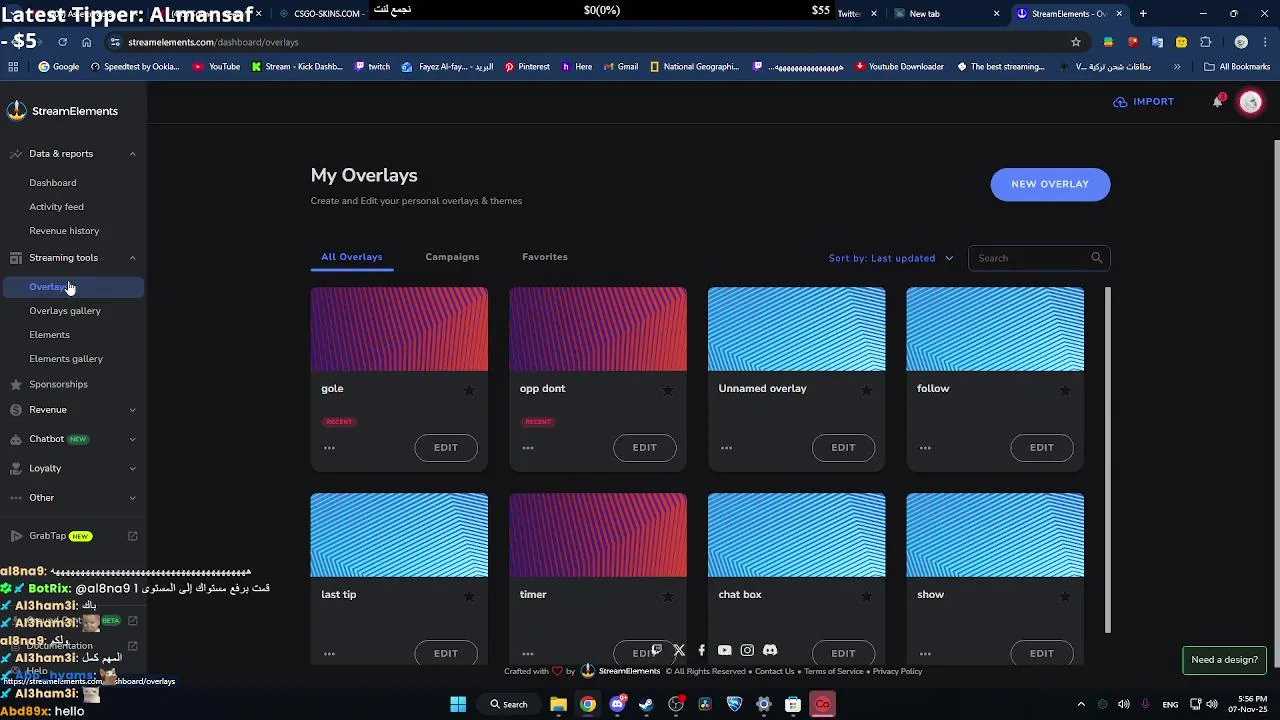Open three-dot menu of Unnamed overlay
Viewport: 1280px width, 720px height.
click(726, 448)
